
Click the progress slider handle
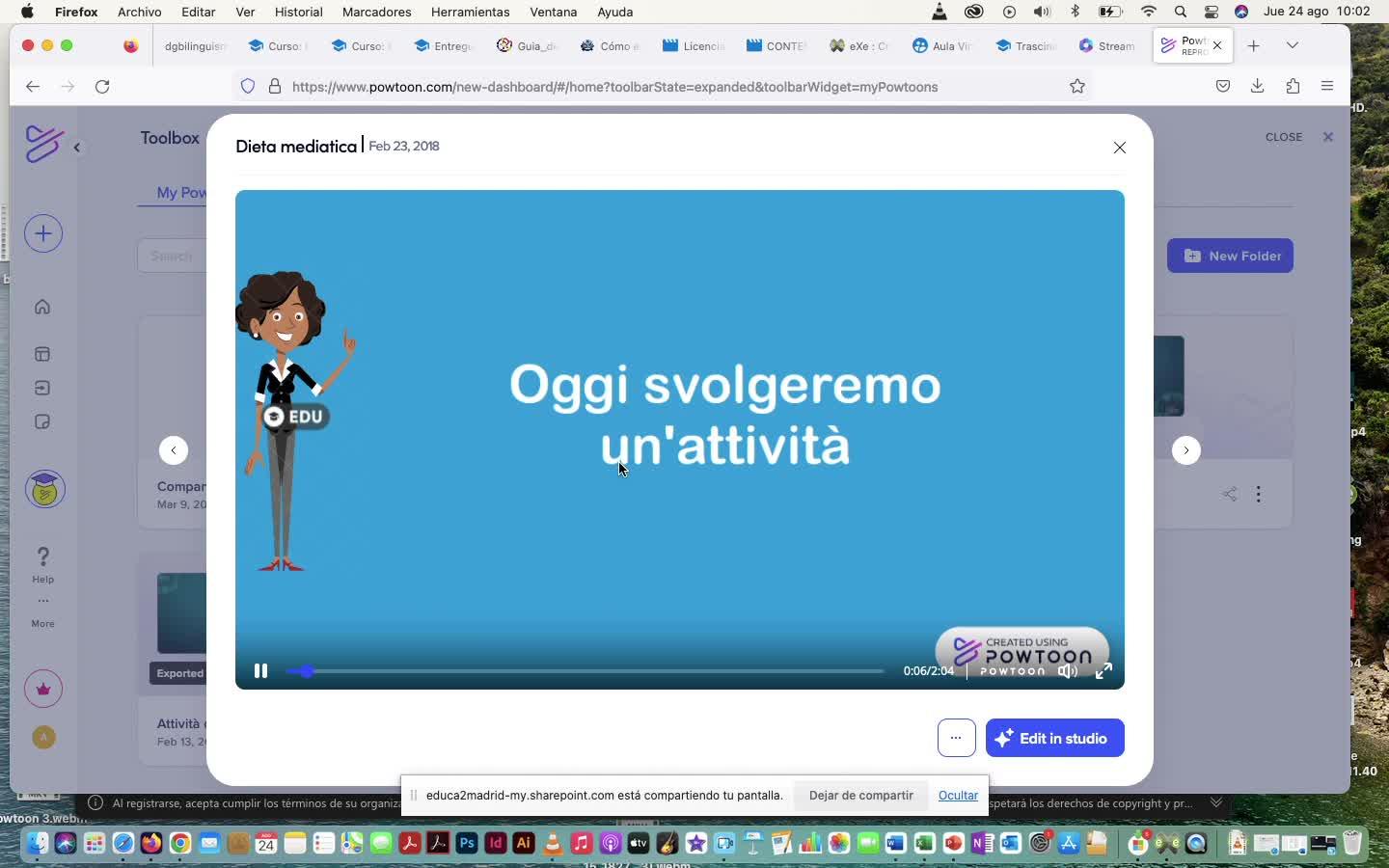click(x=306, y=671)
